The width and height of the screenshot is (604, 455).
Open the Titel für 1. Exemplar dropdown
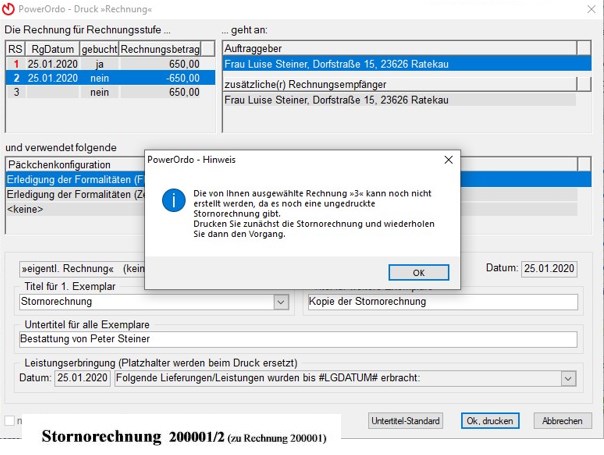[x=281, y=302]
